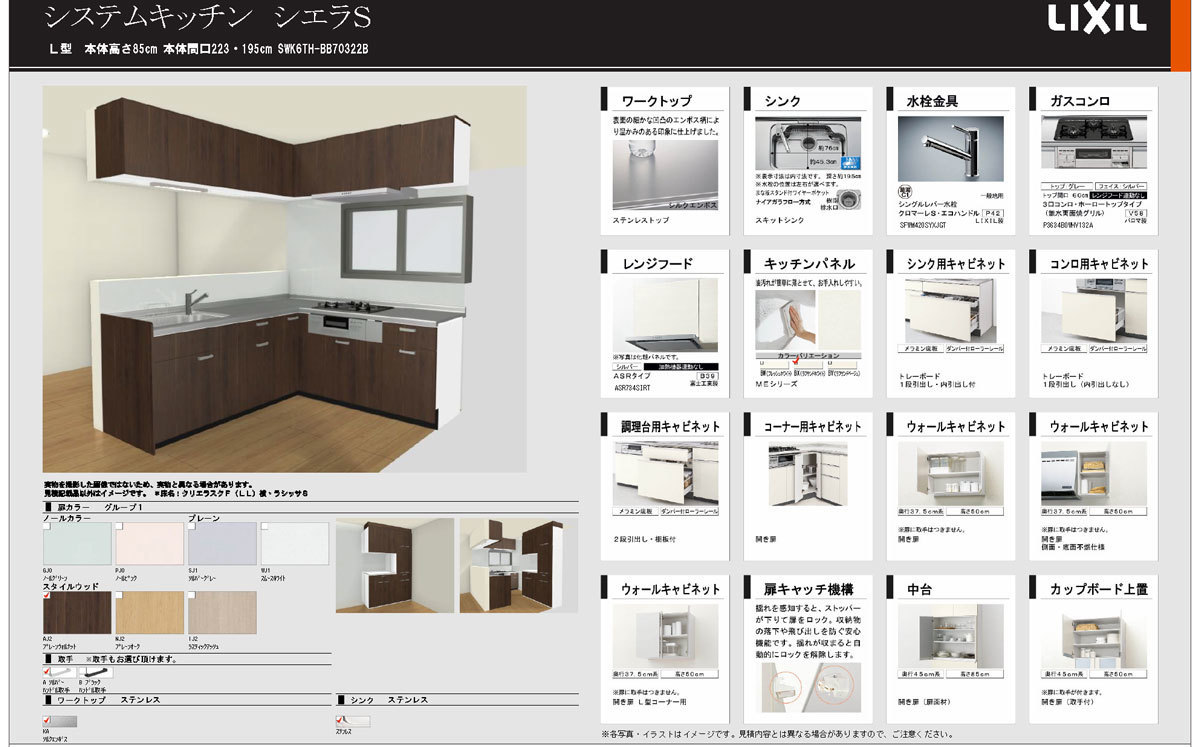The width and height of the screenshot is (1200, 747).
Task: Click the ワークトップ stainless surface photo
Action: (x=665, y=173)
